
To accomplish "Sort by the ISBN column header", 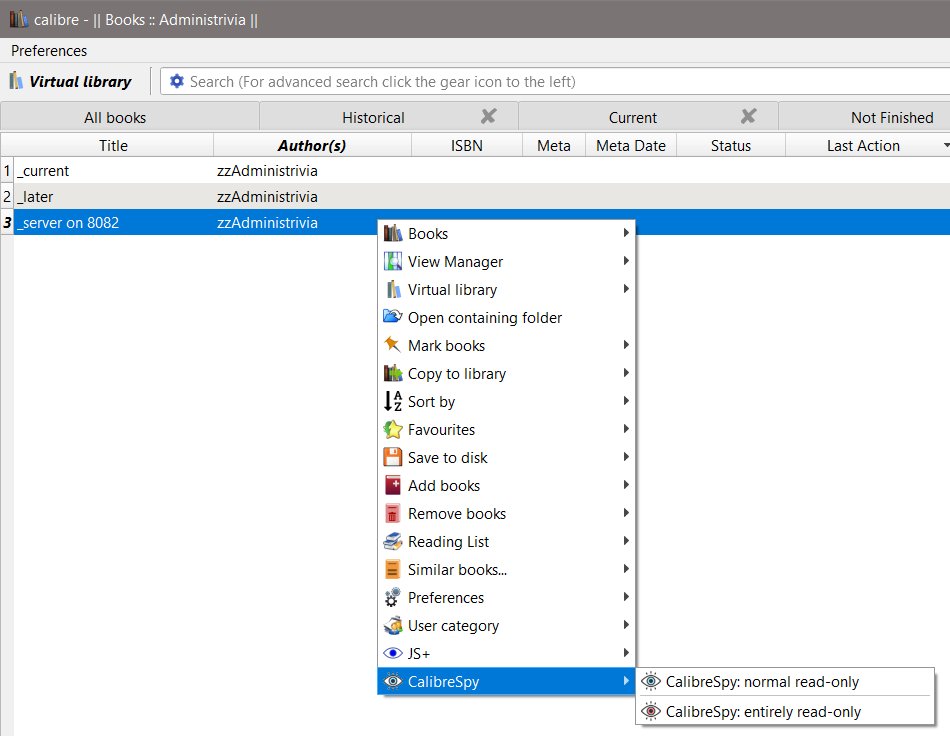I will coord(467,145).
